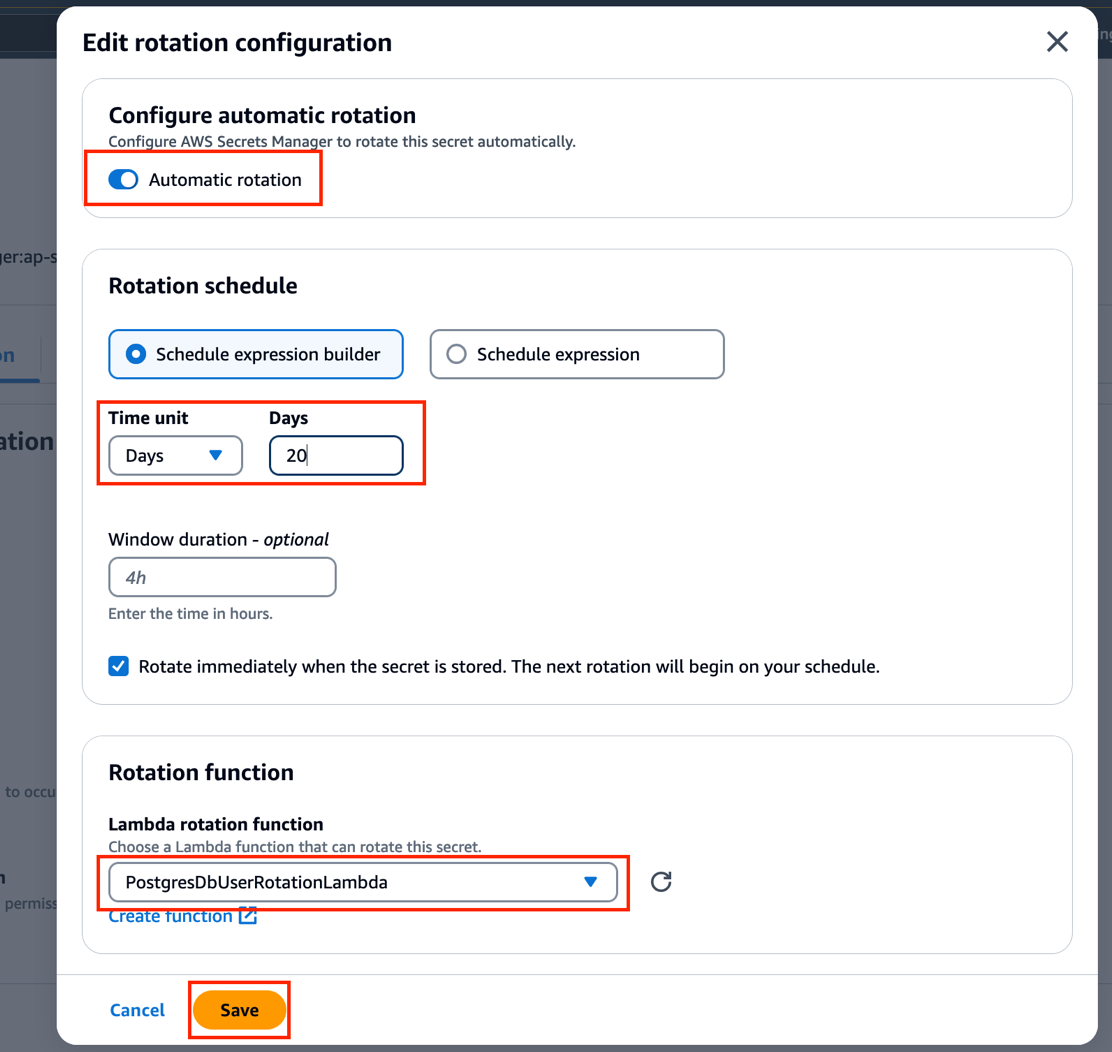Viewport: 1112px width, 1052px height.
Task: Open the Time unit dropdown showing Days
Action: point(175,455)
